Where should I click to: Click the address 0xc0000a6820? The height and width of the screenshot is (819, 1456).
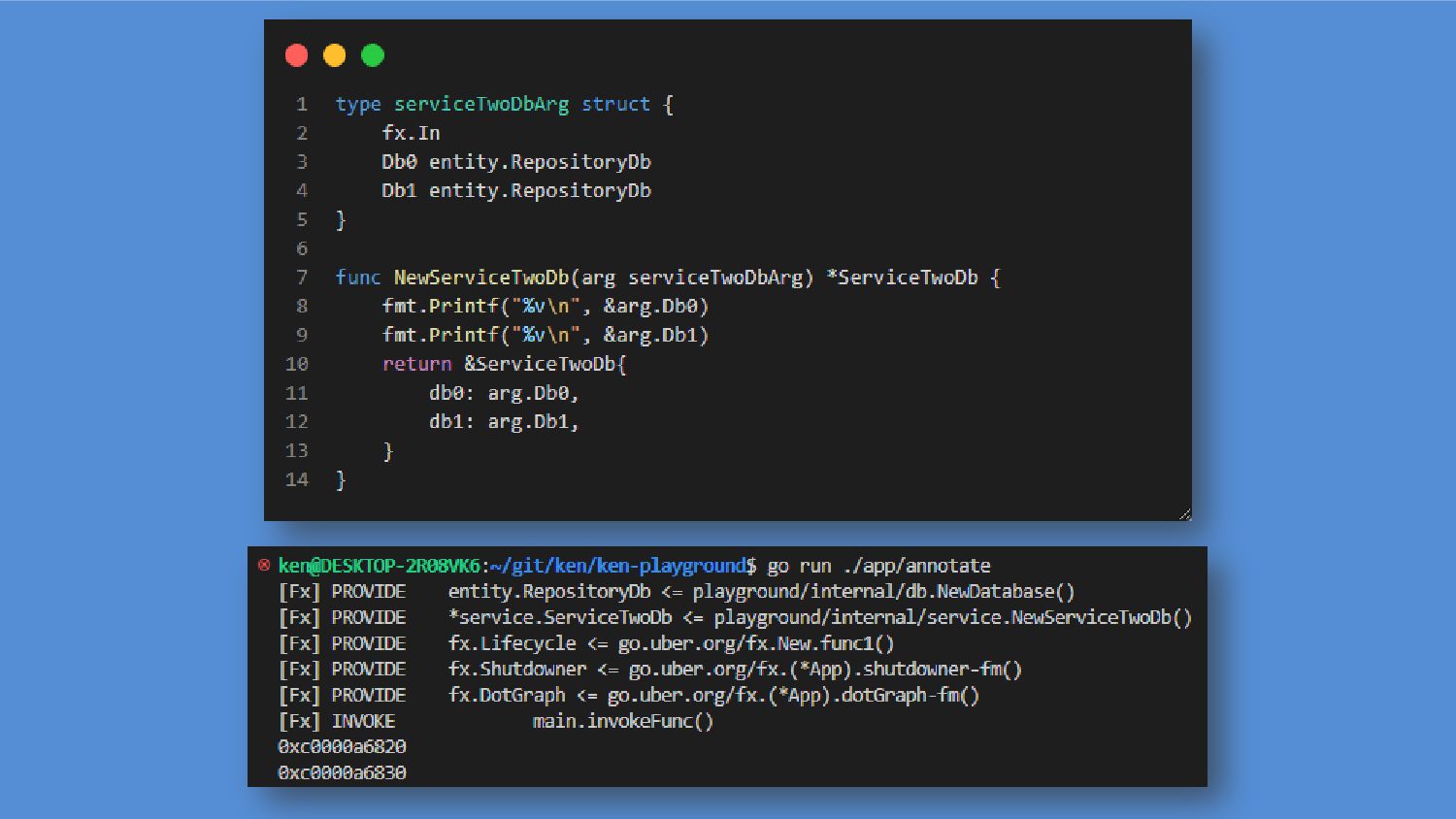342,747
